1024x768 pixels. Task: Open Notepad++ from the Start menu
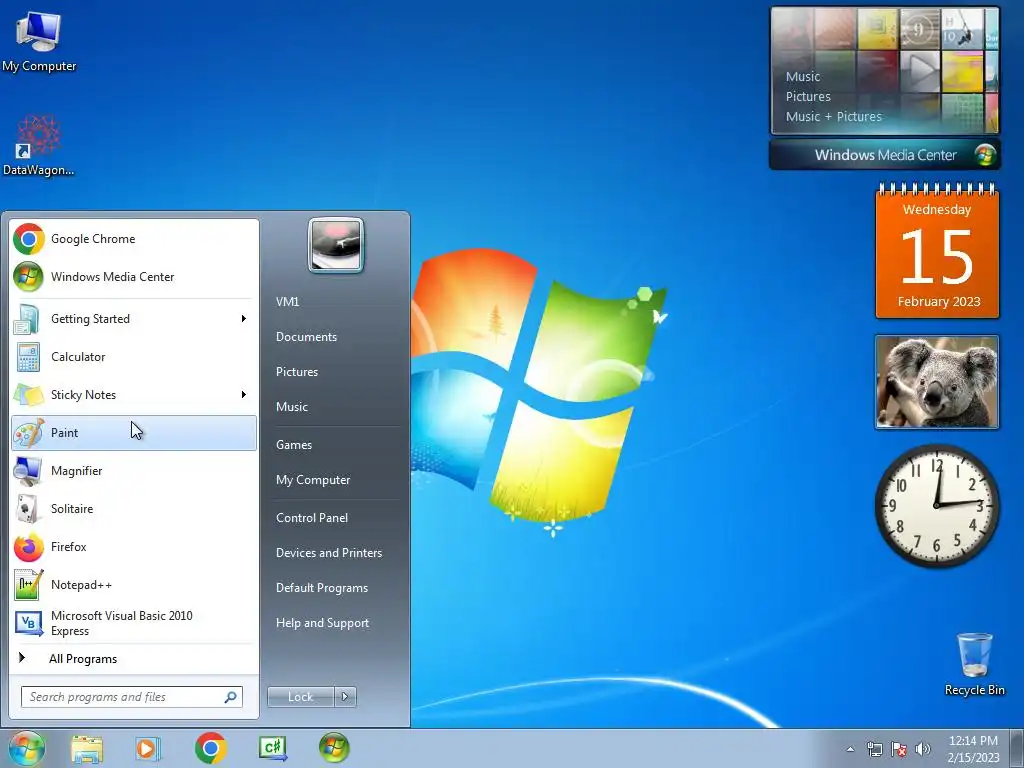tap(134, 584)
